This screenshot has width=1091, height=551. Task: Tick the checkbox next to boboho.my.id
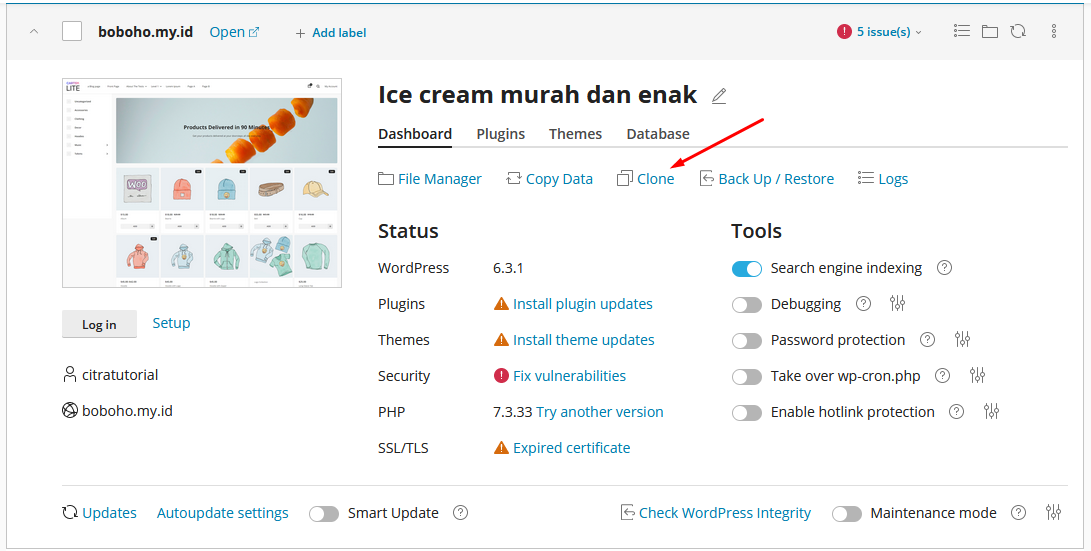point(72,31)
